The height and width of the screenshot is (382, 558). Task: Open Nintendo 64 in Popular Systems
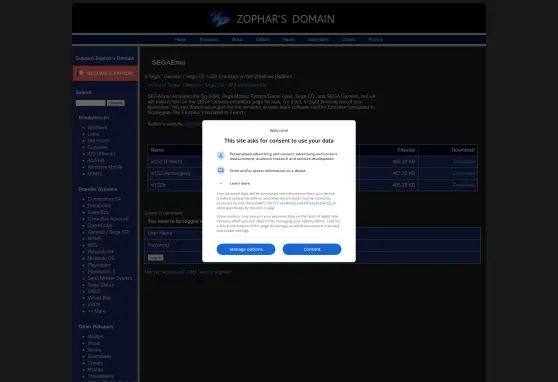(100, 252)
